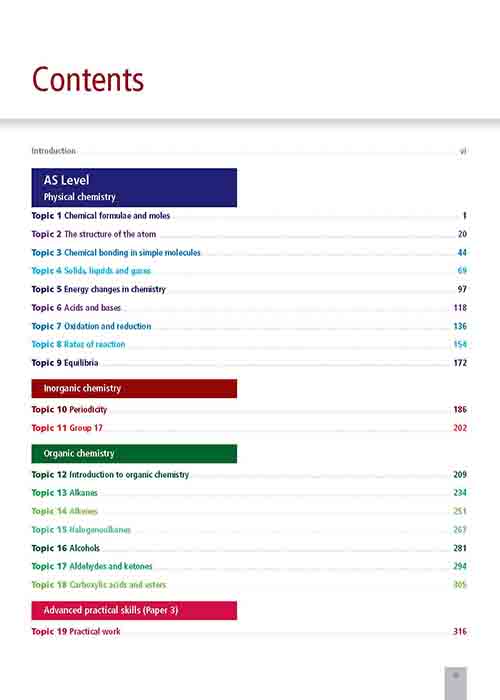Image resolution: width=500 pixels, height=700 pixels.
Task: Click the AS Level Physical chemistry banner
Action: (x=134, y=188)
